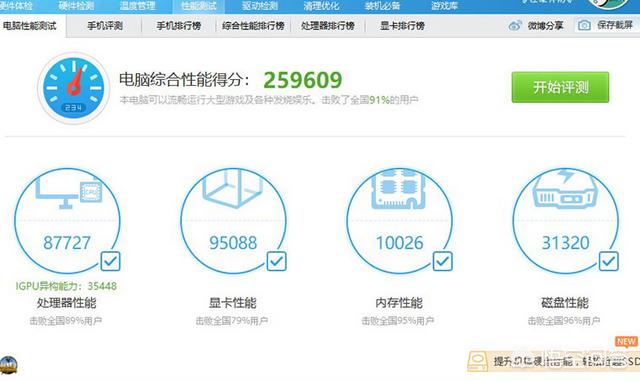Switch to 手机排行榜 tab
This screenshot has width=640, height=381.
coord(179,26)
